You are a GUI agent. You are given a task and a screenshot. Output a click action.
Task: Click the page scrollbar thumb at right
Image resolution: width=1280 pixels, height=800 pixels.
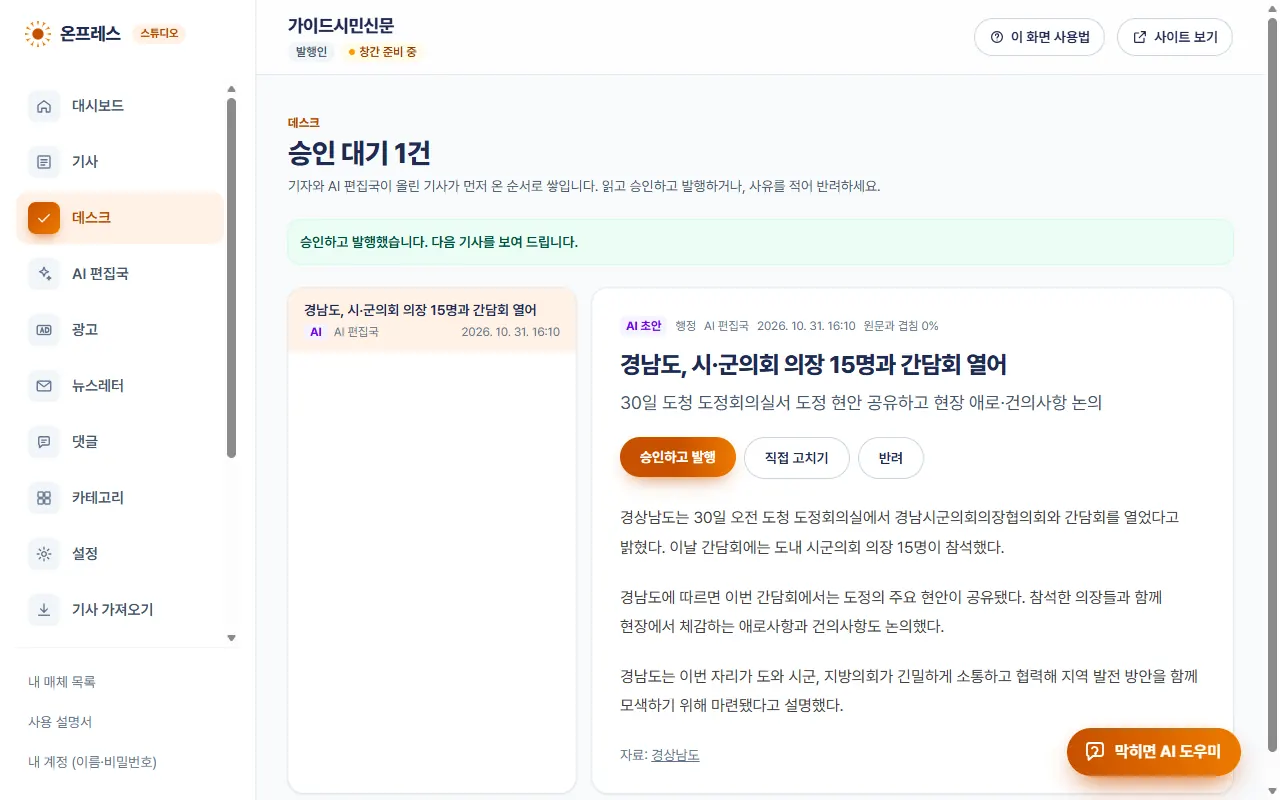coord(1272,385)
